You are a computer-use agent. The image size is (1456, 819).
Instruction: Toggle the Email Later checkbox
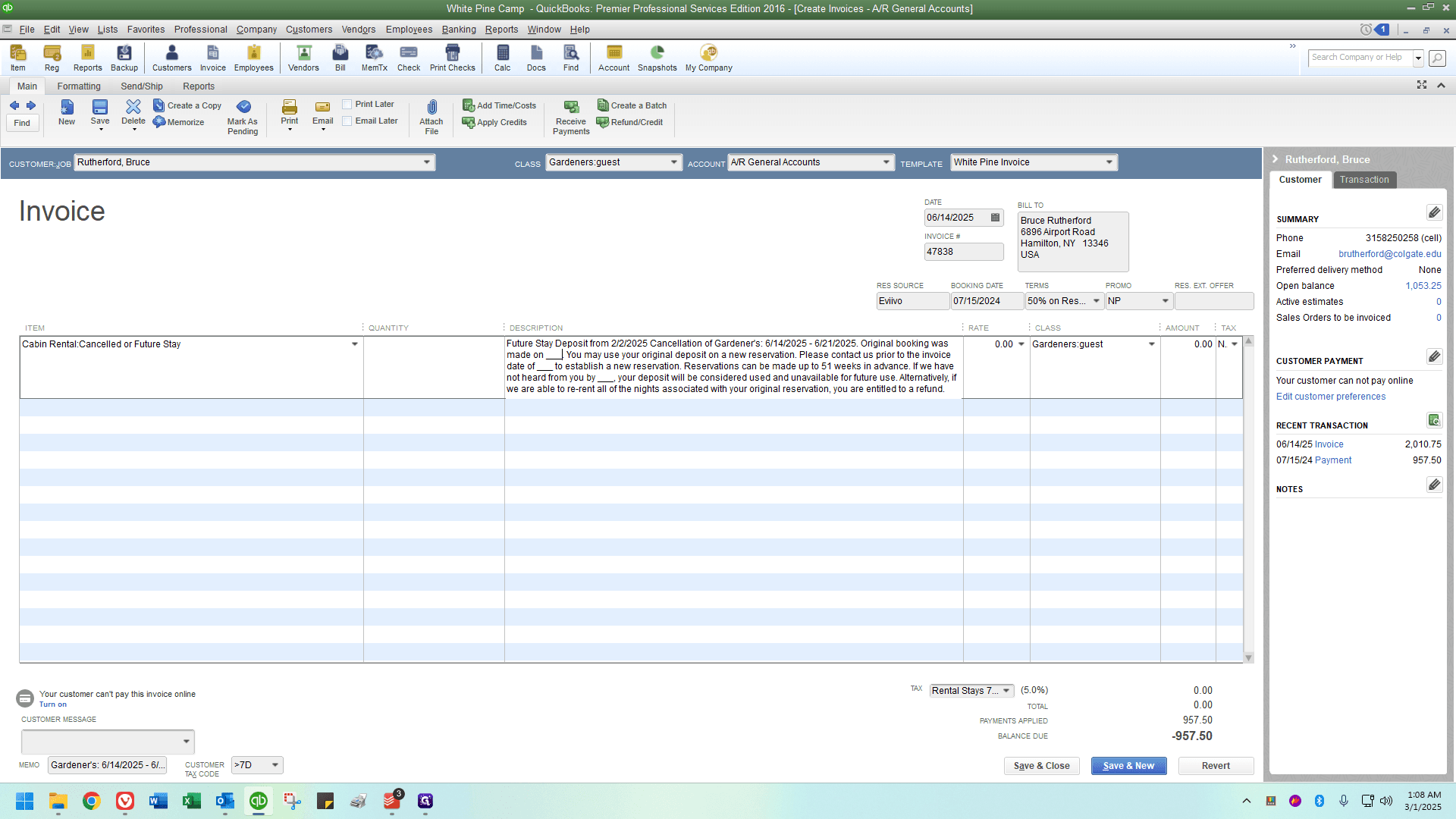(x=347, y=121)
